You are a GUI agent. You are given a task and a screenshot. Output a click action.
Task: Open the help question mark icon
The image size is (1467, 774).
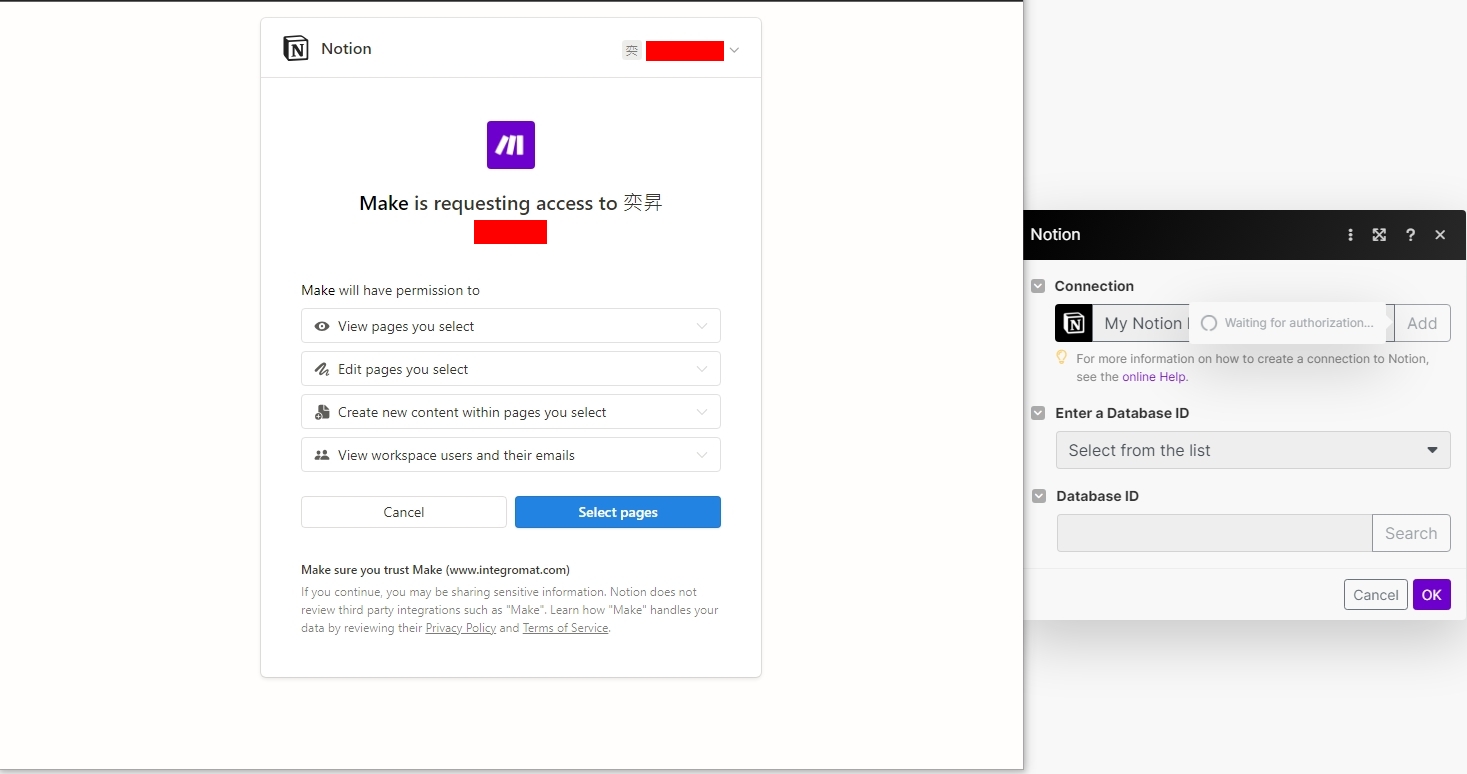click(1410, 235)
